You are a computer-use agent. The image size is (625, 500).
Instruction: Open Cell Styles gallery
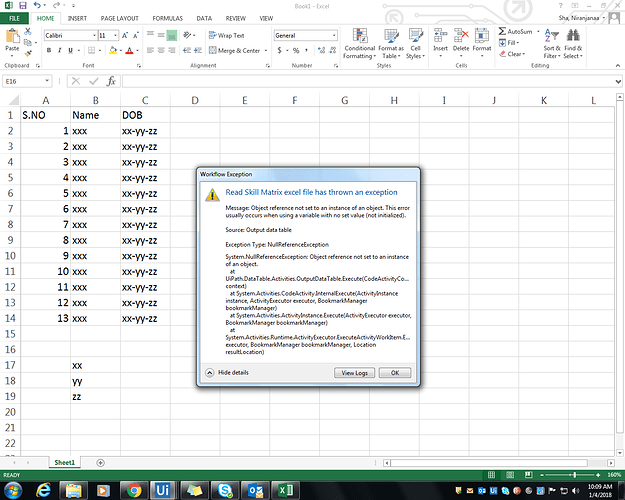415,44
